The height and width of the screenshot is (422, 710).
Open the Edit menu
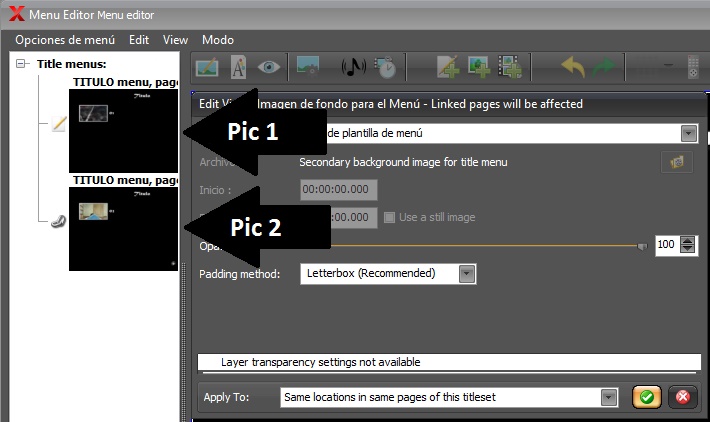pyautogui.click(x=139, y=40)
